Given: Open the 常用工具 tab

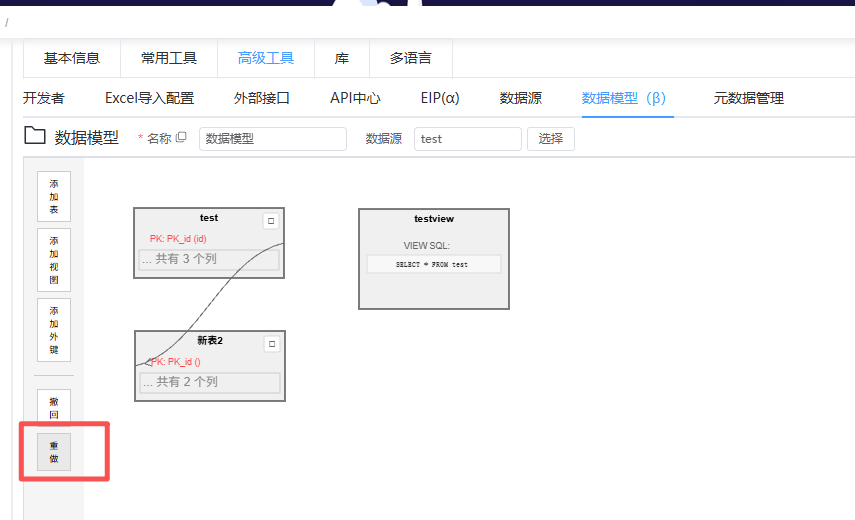Looking at the screenshot, I should (x=169, y=58).
